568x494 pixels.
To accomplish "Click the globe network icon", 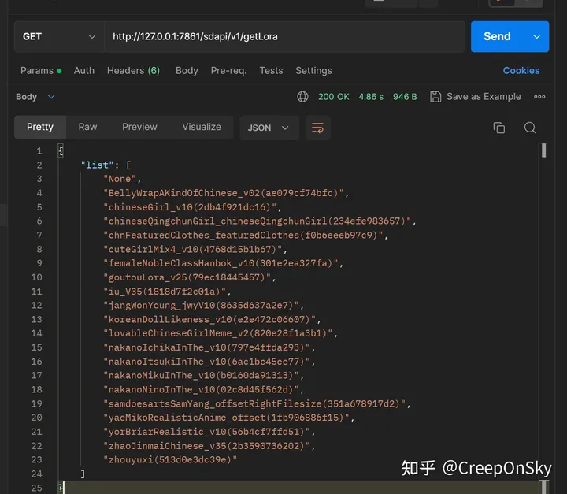I will (x=303, y=97).
